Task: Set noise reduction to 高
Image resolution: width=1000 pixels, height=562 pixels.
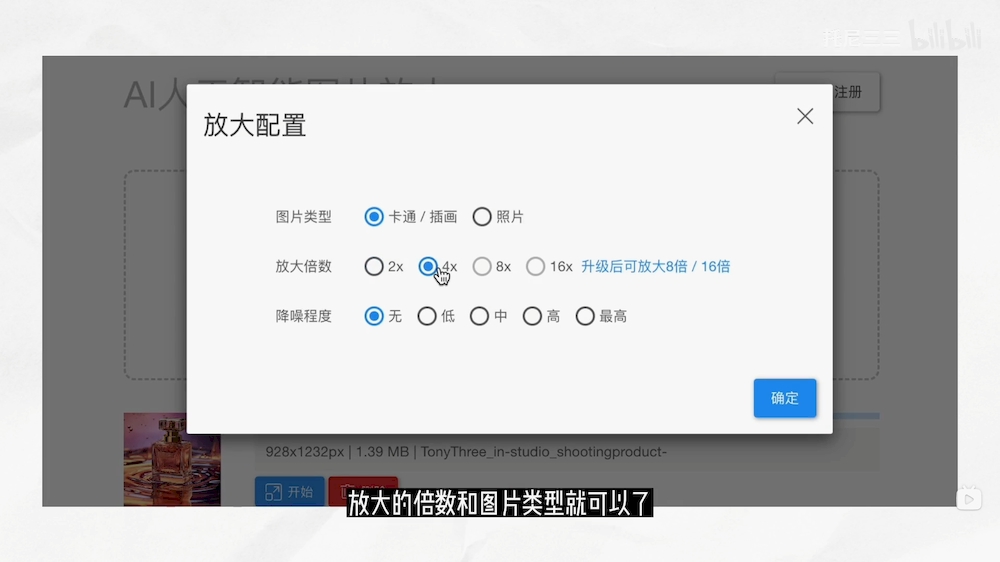Action: (533, 316)
